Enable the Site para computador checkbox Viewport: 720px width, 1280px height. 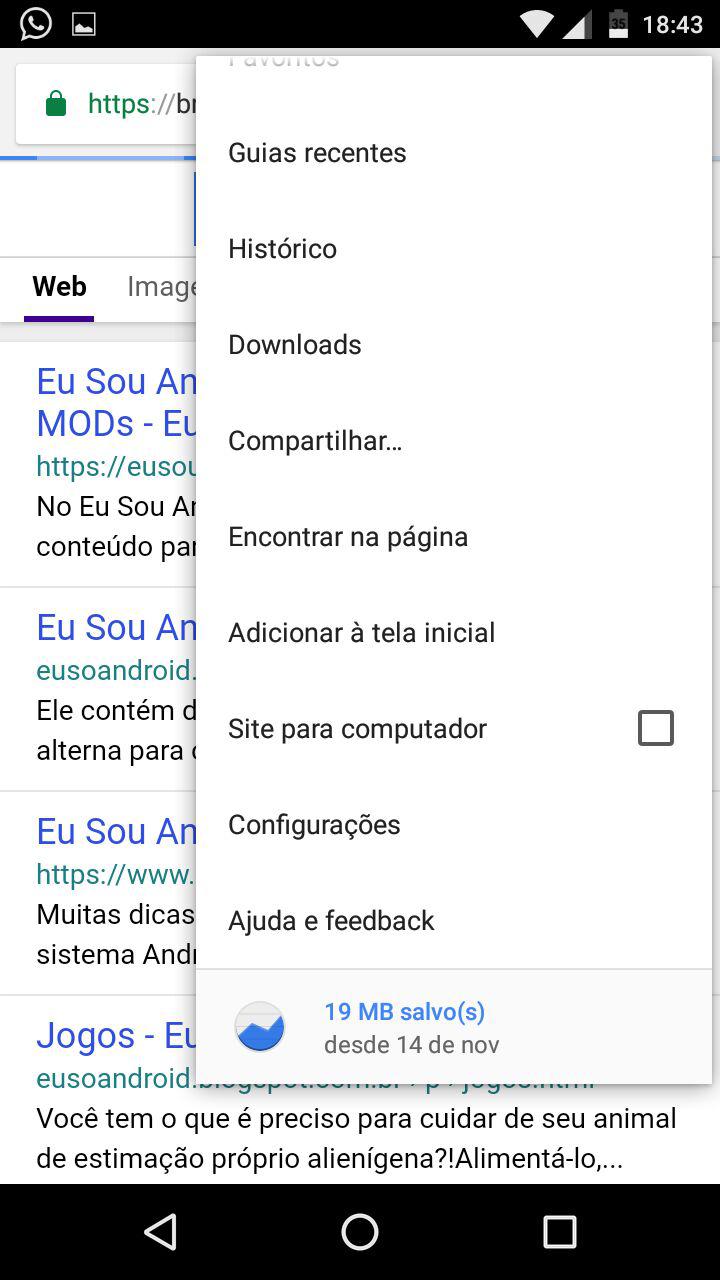point(656,728)
